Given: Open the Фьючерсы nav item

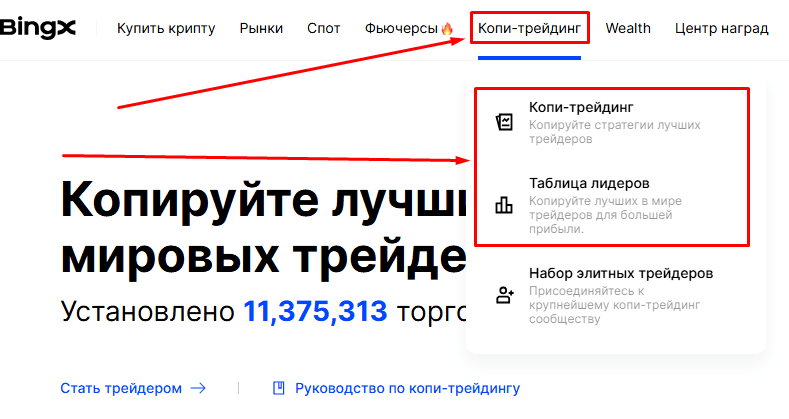Looking at the screenshot, I should click(401, 29).
